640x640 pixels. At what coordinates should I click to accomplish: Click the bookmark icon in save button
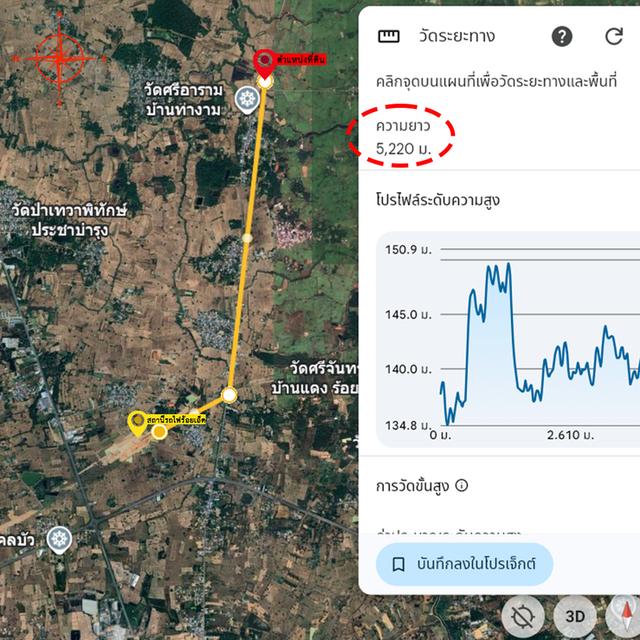[x=398, y=564]
